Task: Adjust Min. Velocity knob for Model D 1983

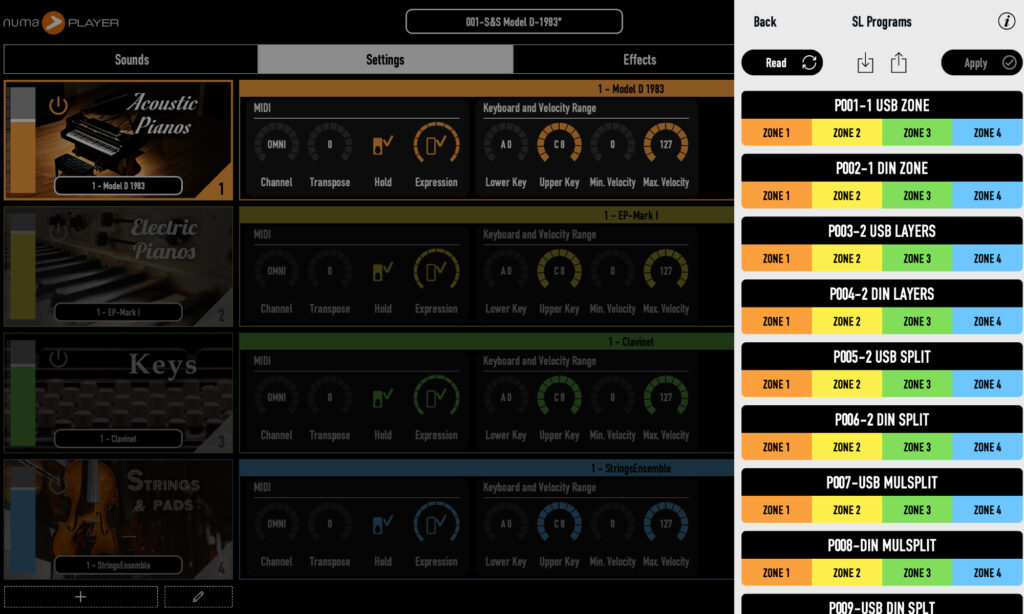Action: click(x=613, y=144)
